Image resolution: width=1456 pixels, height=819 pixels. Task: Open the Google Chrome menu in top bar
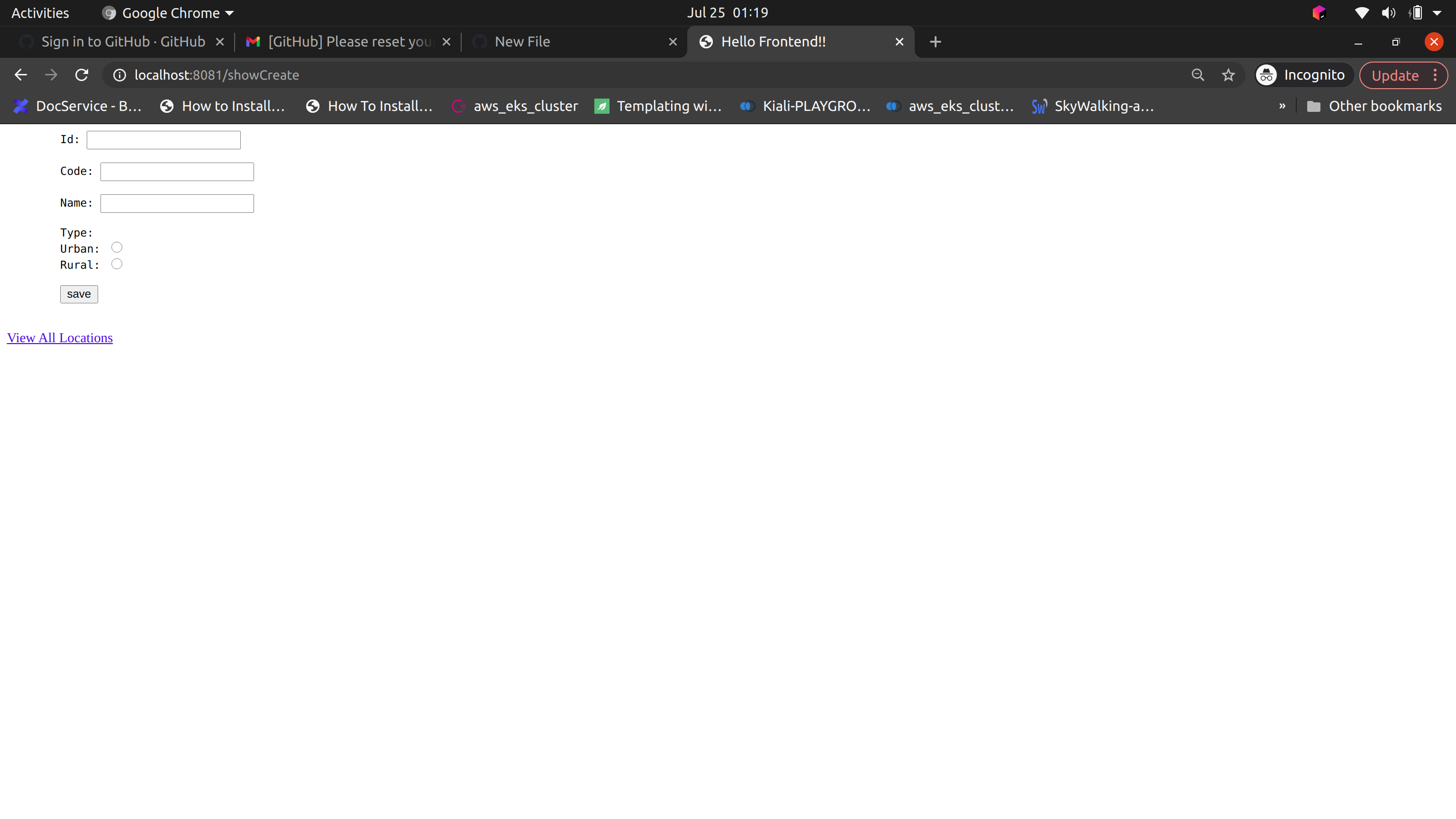[x=167, y=12]
